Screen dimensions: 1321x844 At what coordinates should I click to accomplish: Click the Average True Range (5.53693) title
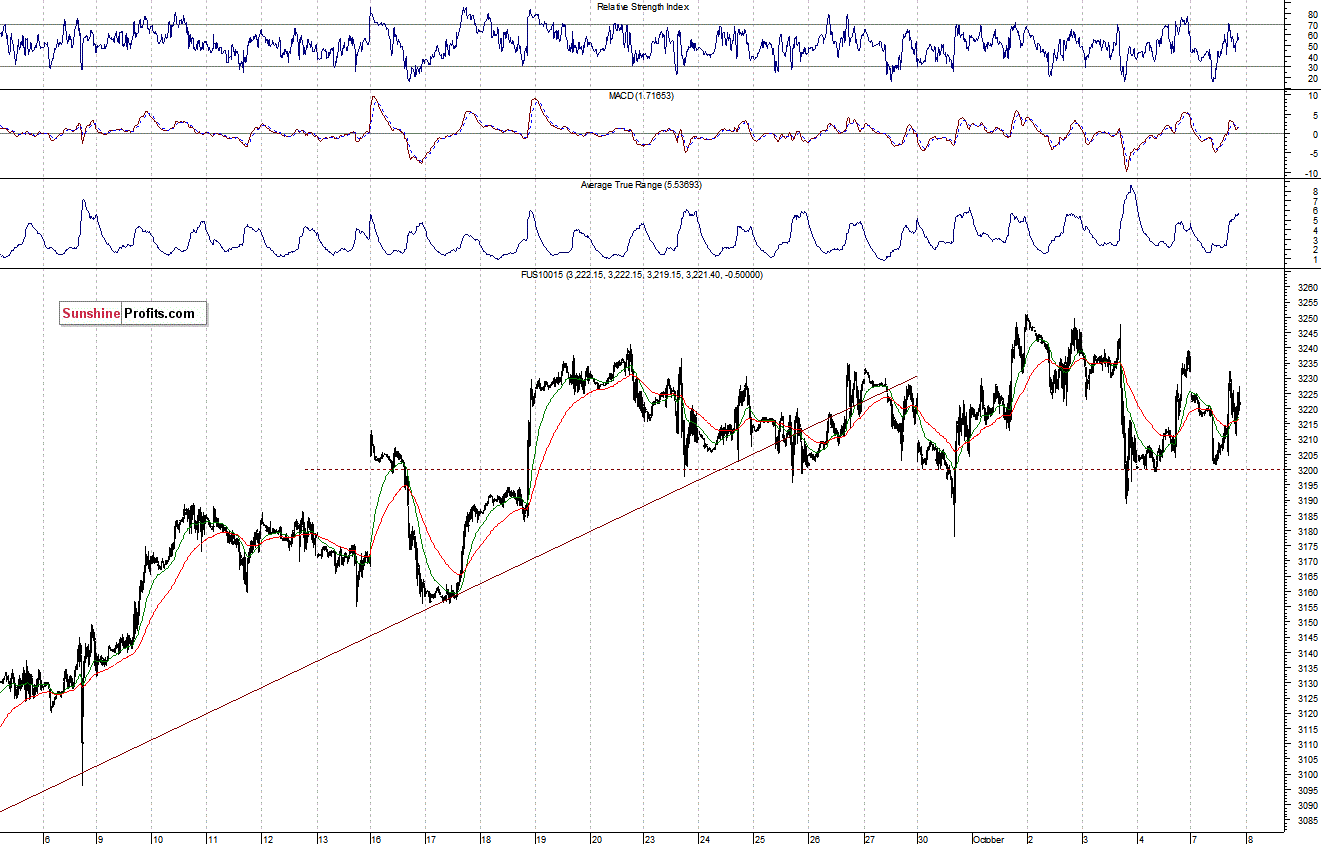pos(643,185)
